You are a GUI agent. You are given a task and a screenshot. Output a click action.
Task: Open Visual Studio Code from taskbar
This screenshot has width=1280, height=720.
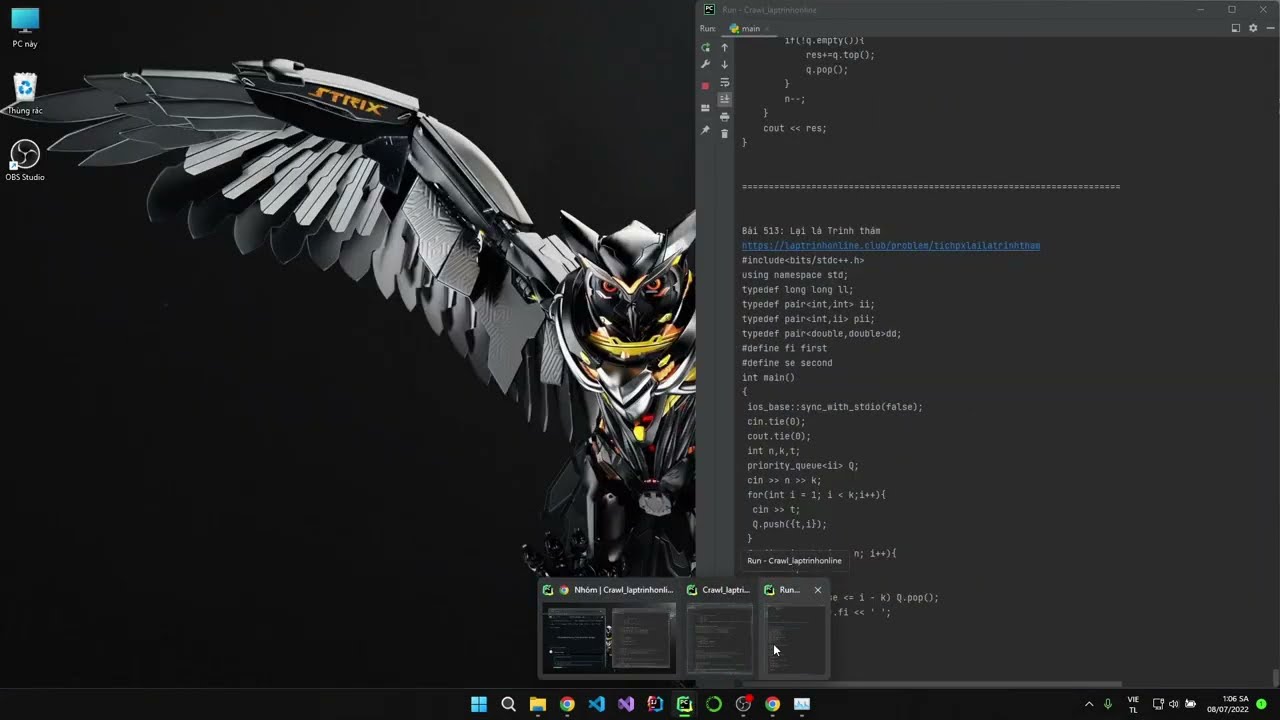coord(596,704)
